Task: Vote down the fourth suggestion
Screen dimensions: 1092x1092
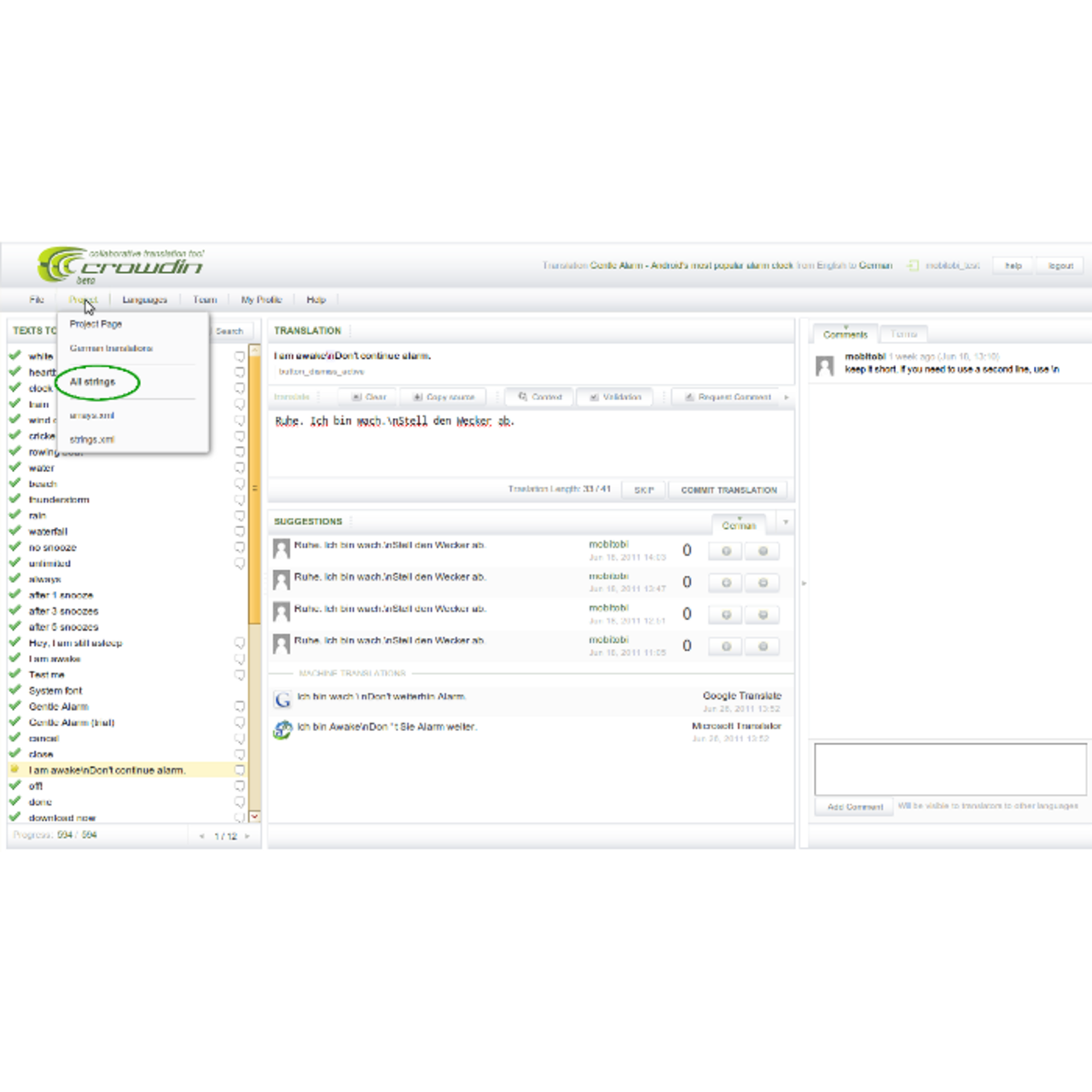Action: [763, 647]
